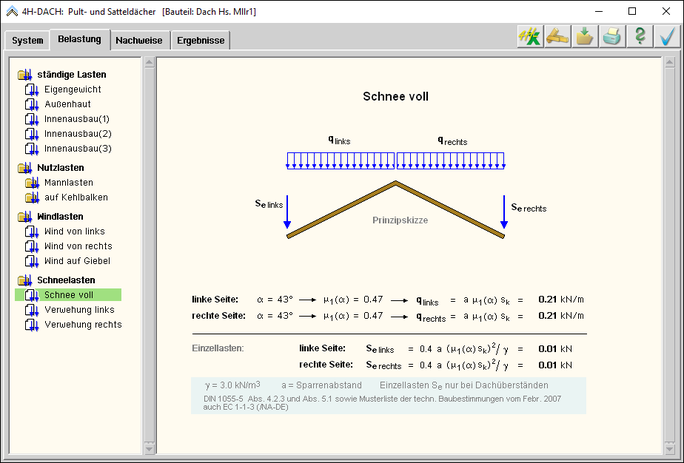Confirm with the blue checkmark icon
684x463 pixels.
pyautogui.click(x=666, y=37)
